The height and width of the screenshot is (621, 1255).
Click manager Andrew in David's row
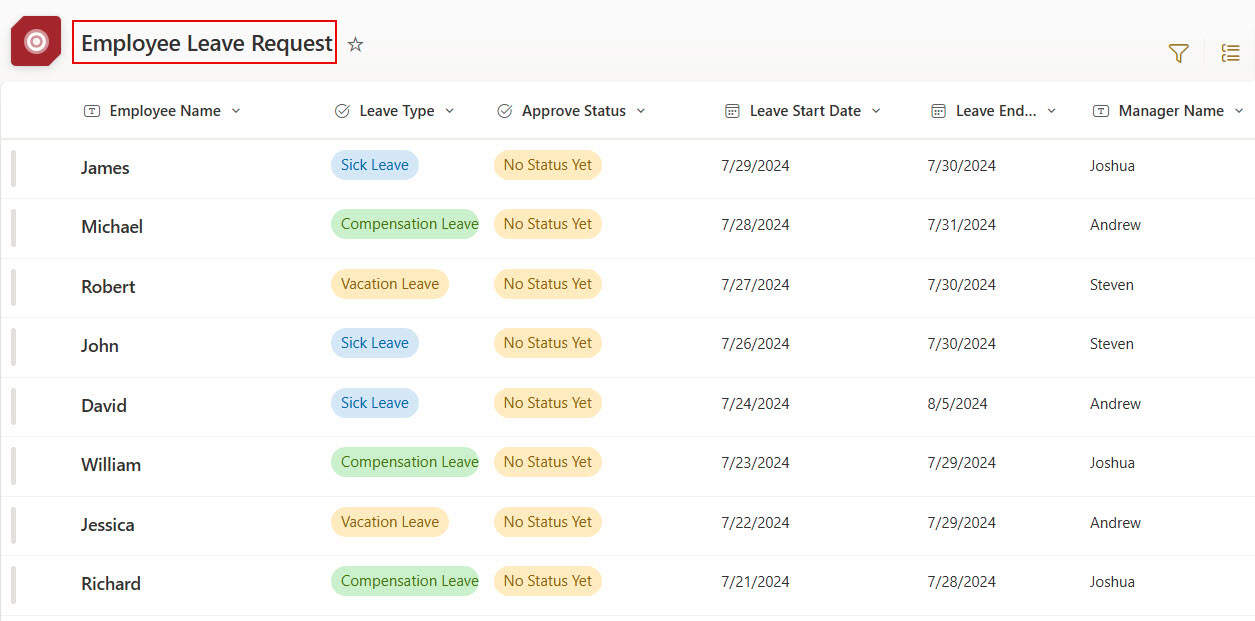point(1115,404)
